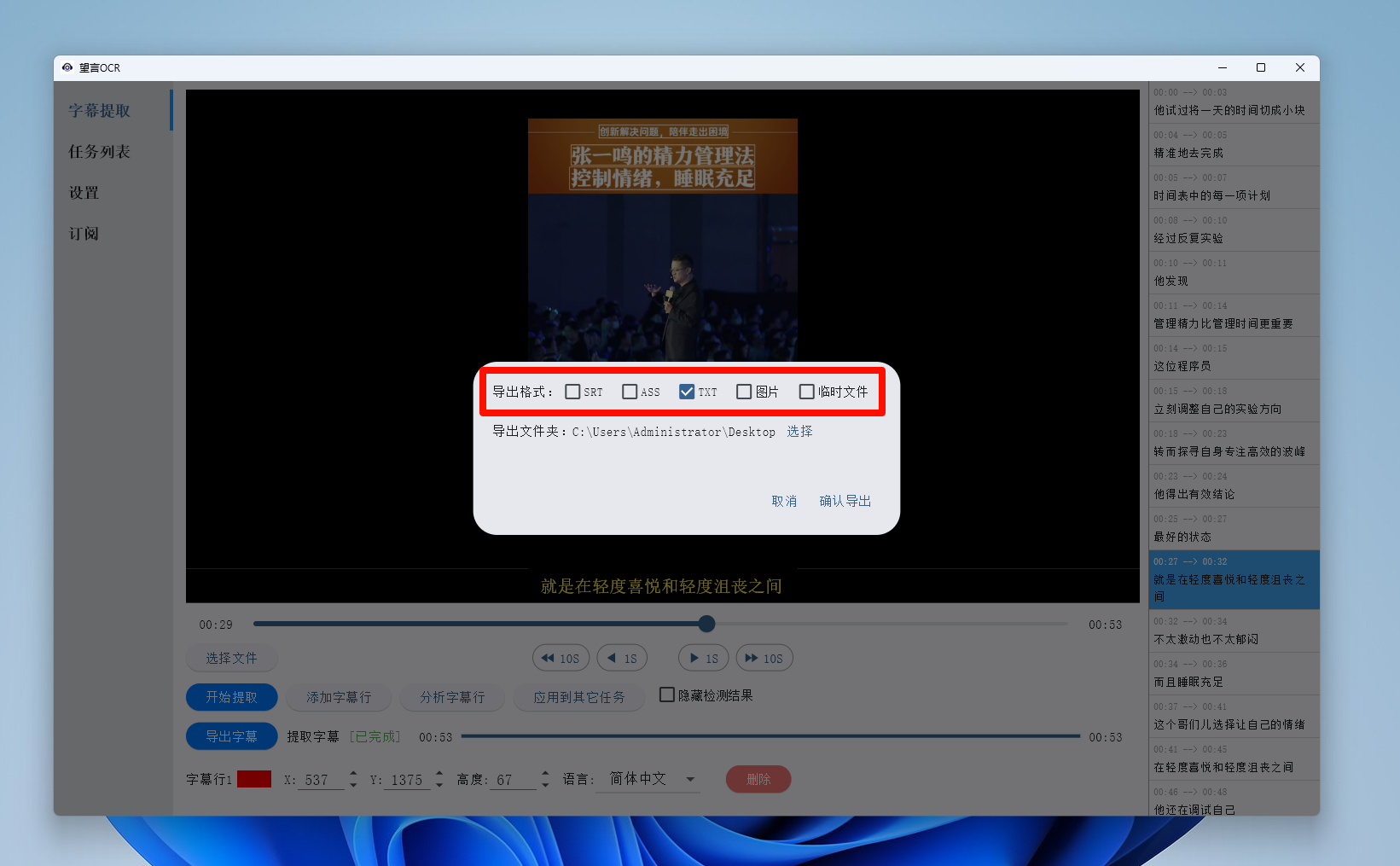Click the 望言OCR app icon in title bar

coord(67,67)
